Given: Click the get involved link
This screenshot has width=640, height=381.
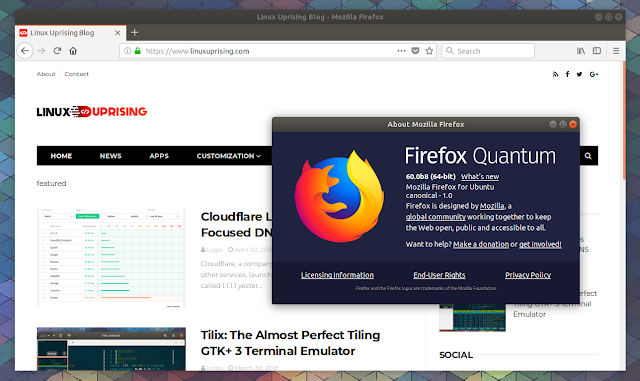Looking at the screenshot, I should click(x=540, y=244).
